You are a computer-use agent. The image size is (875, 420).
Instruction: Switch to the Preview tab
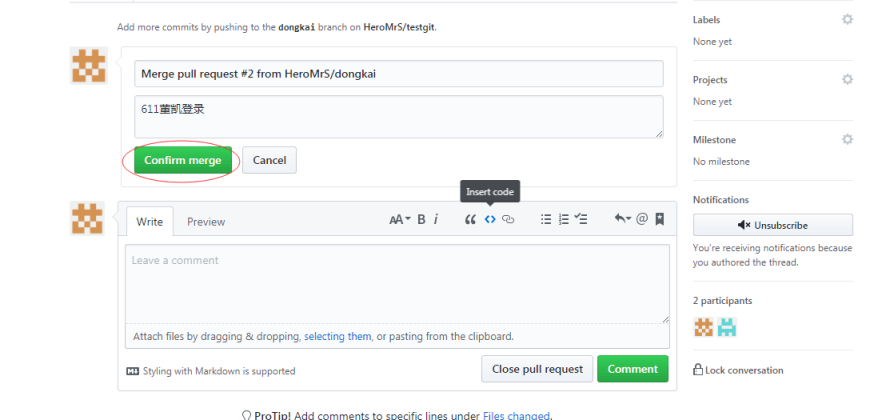(x=206, y=221)
